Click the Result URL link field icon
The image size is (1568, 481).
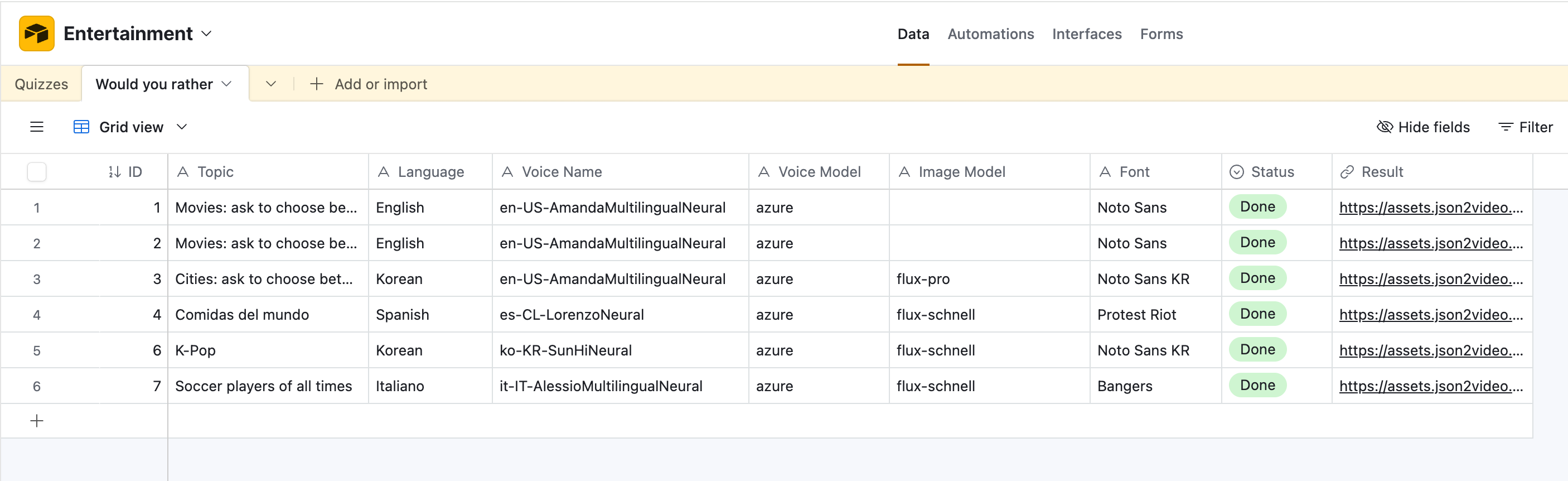1347,172
